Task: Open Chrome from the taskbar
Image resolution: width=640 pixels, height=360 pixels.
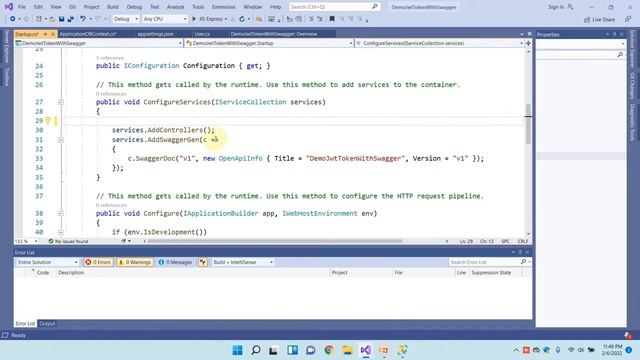Action: (329, 350)
